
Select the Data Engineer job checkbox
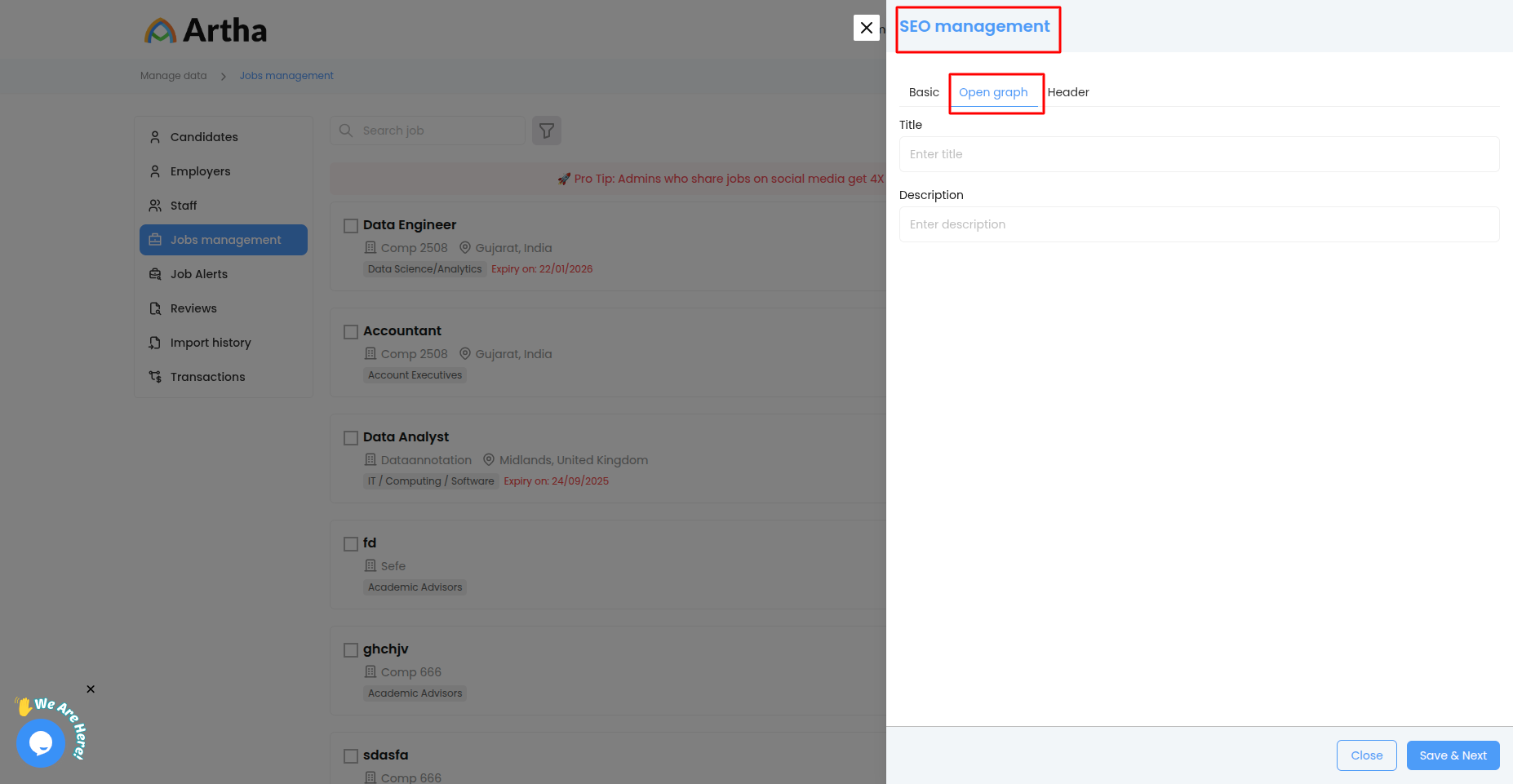(x=351, y=226)
